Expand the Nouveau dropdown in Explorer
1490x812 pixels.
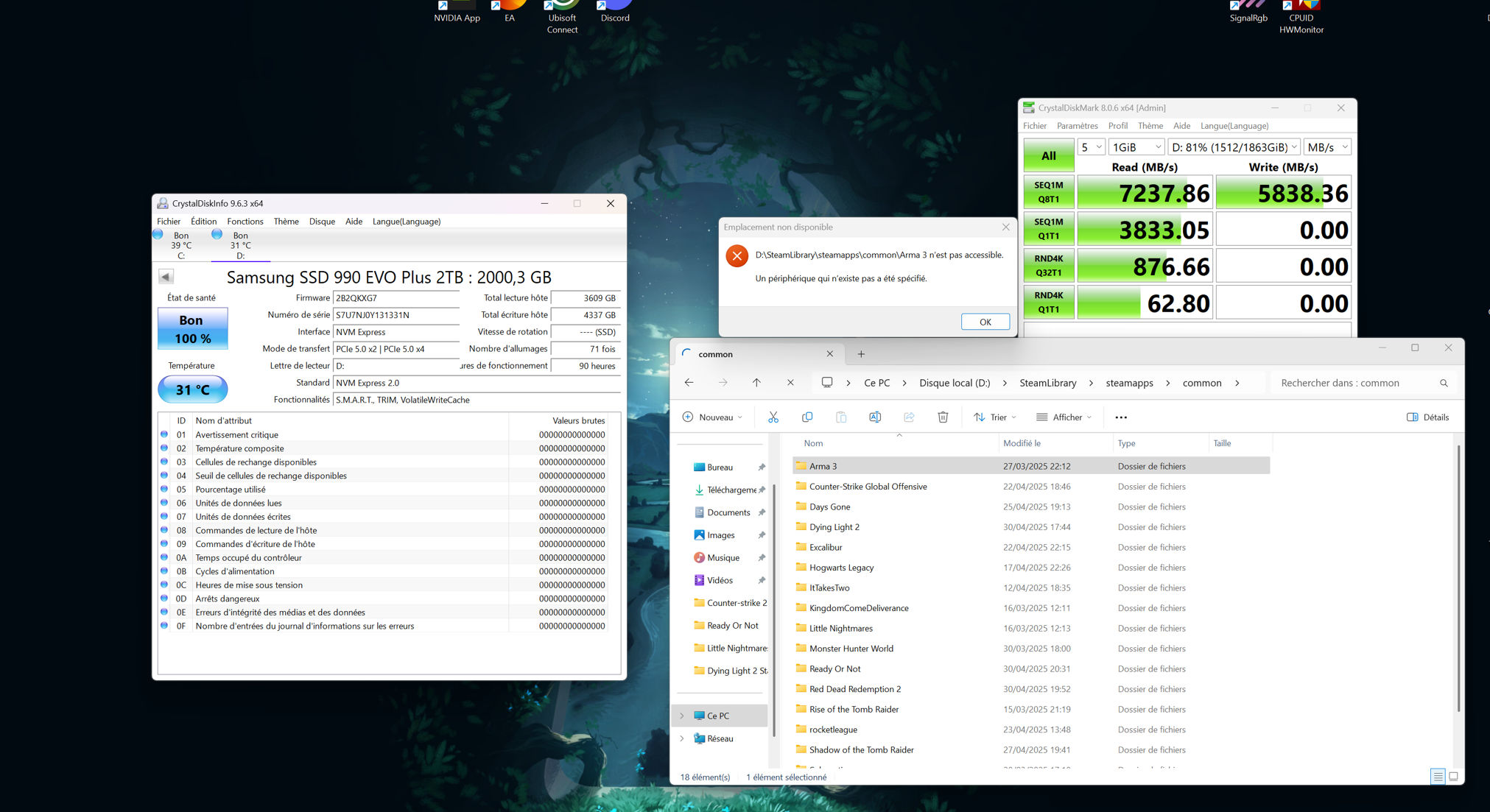click(713, 417)
